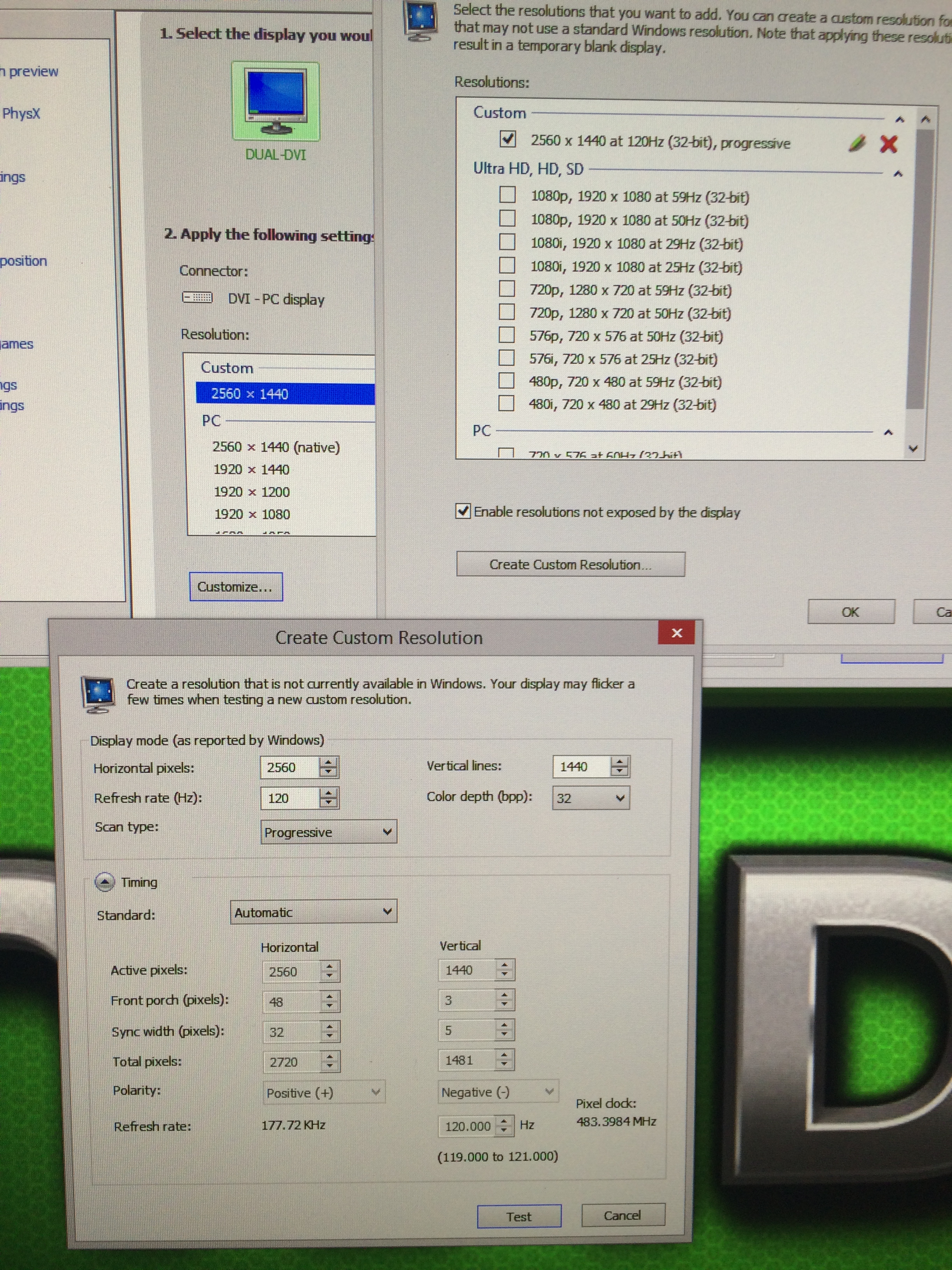Collapse the Timing section arrow icon
Screen dimensions: 952x1270
tap(105, 882)
